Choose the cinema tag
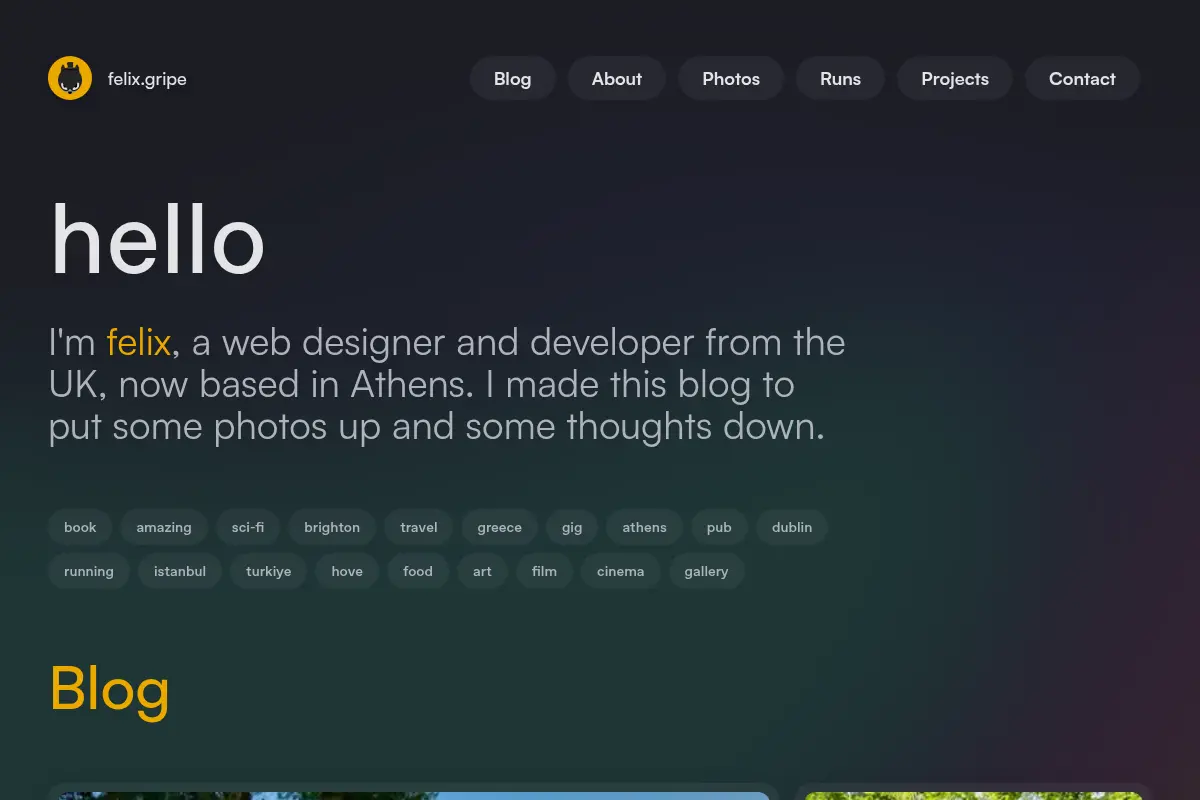The image size is (1200, 800). tap(620, 571)
